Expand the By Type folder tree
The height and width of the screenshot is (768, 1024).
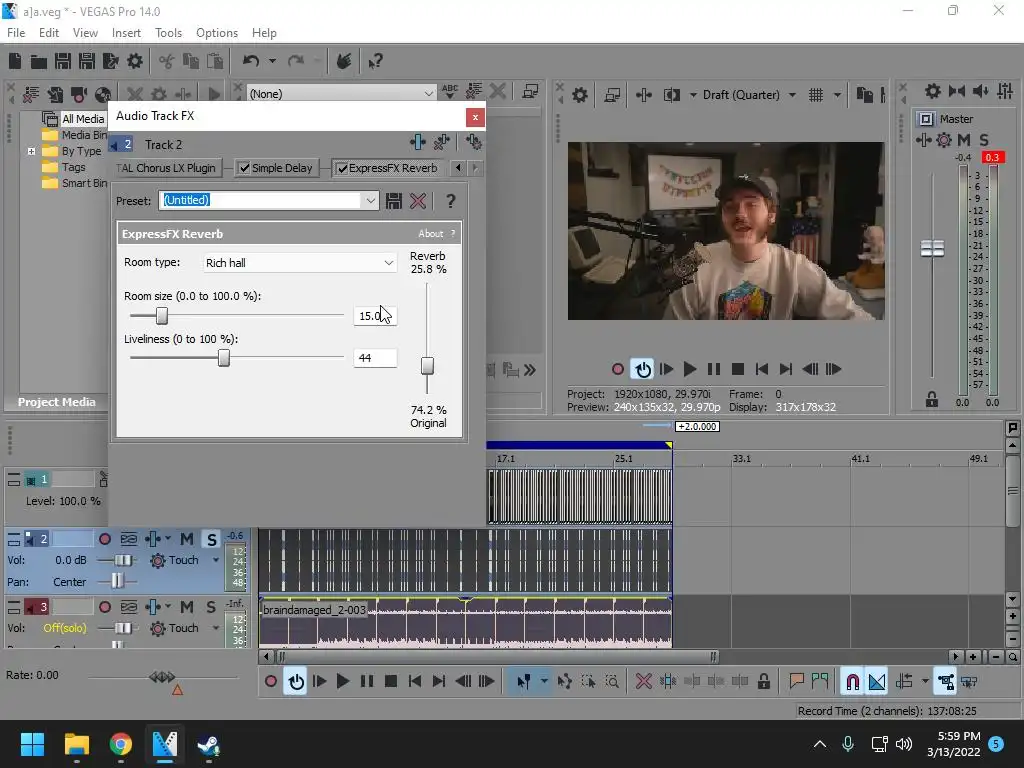pos(31,152)
